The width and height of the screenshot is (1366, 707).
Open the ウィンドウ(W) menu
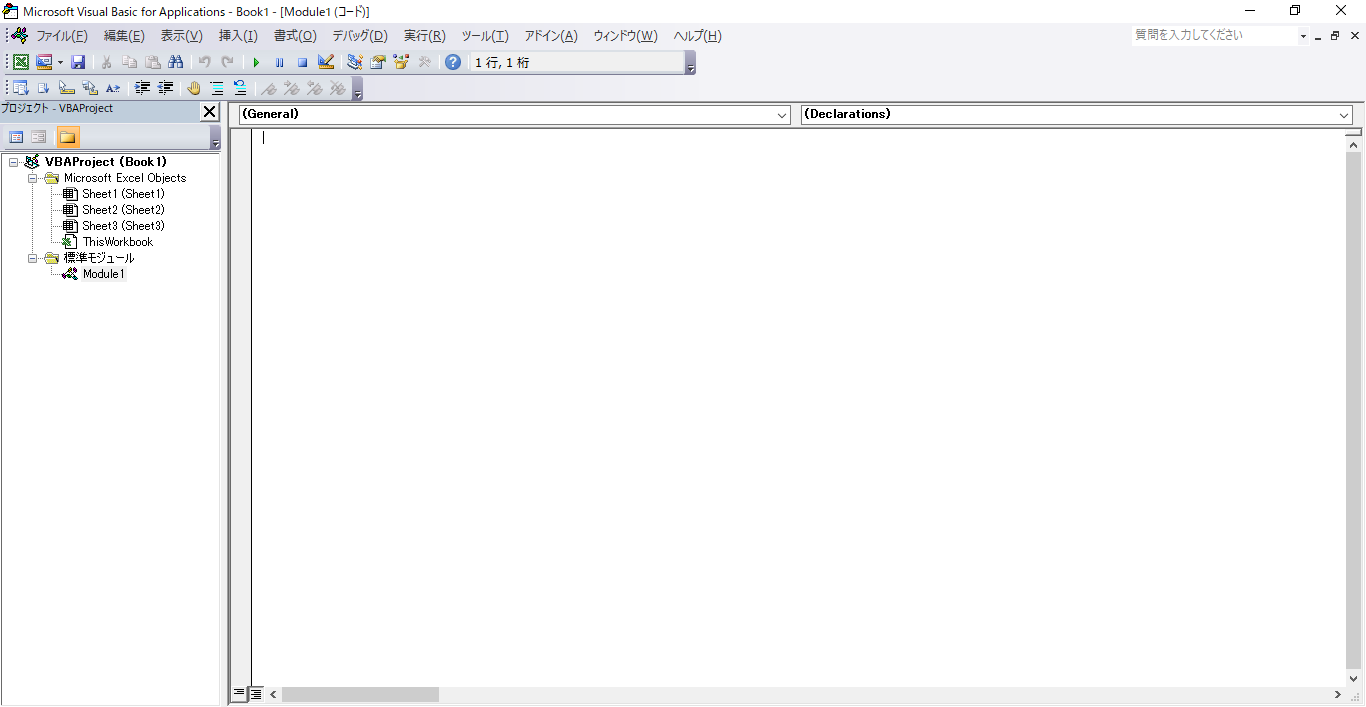625,36
